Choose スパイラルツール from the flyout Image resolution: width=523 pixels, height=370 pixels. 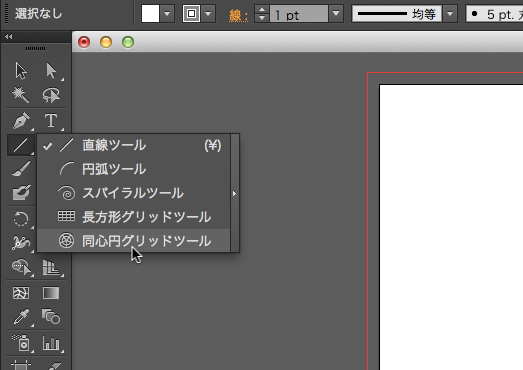pyautogui.click(x=133, y=193)
